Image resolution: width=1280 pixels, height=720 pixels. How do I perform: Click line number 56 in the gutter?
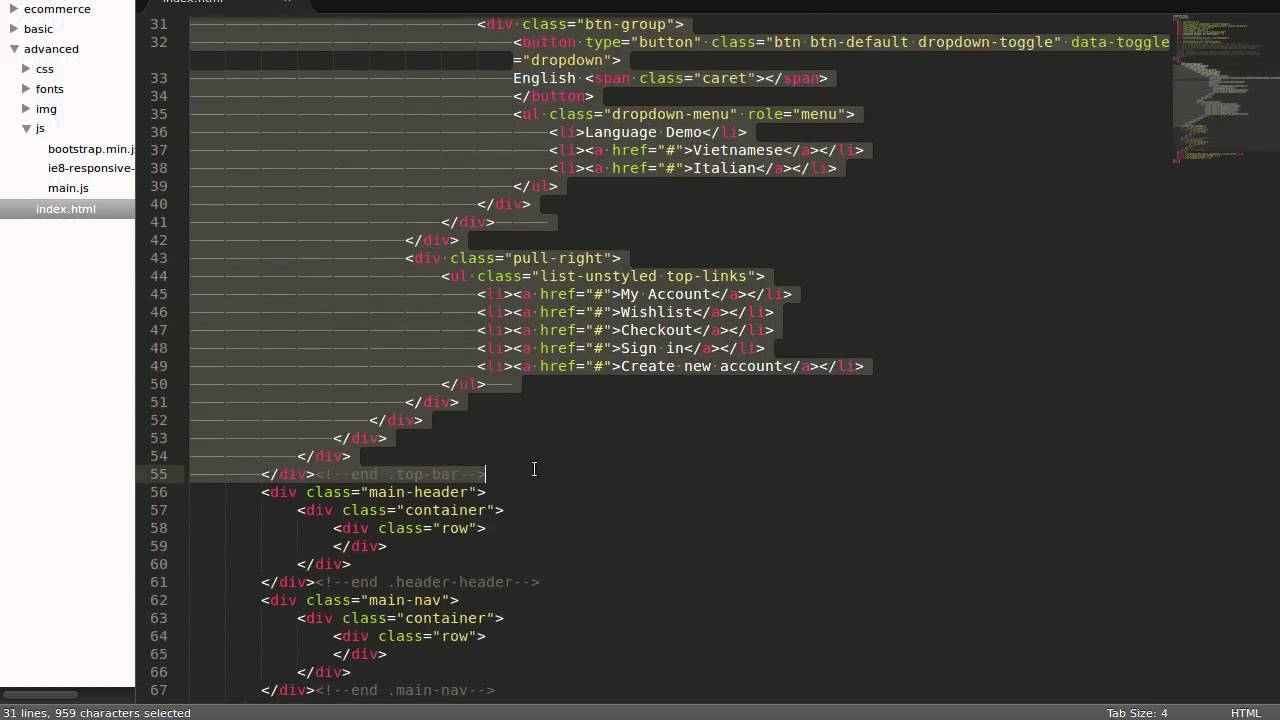point(158,492)
